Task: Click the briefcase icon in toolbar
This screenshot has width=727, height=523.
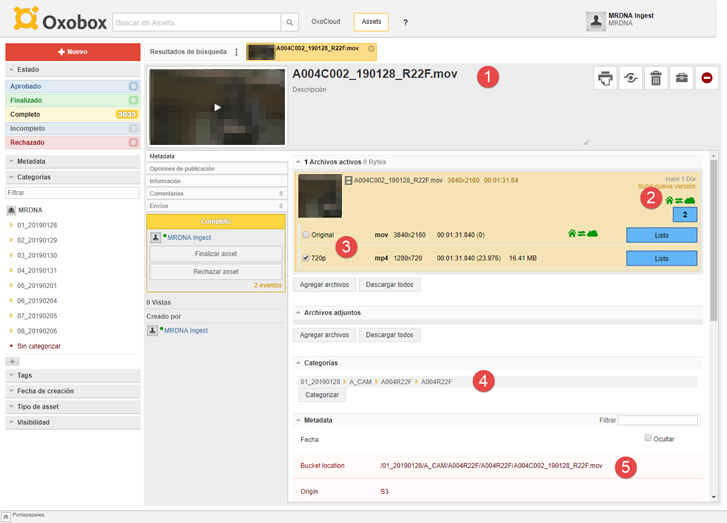Action: 681,78
